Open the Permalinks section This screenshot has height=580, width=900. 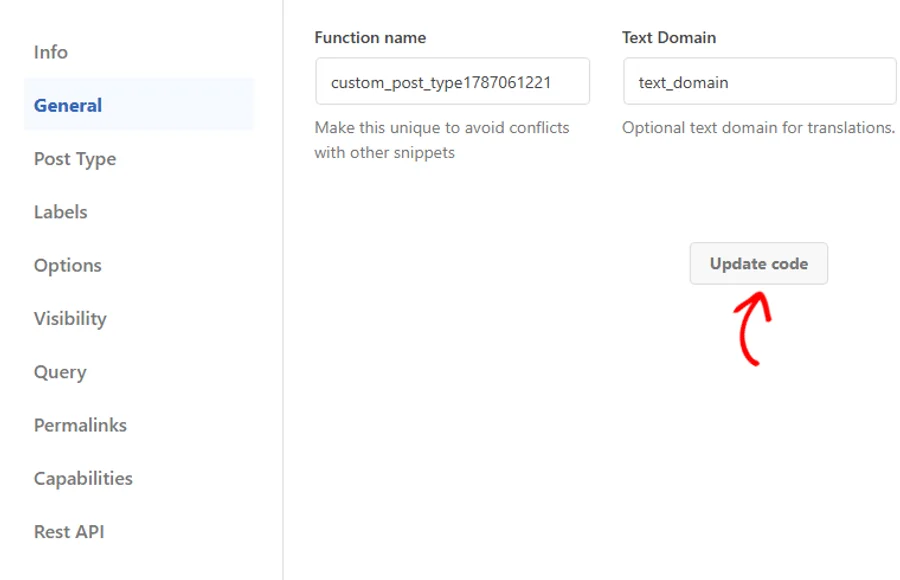(x=80, y=425)
